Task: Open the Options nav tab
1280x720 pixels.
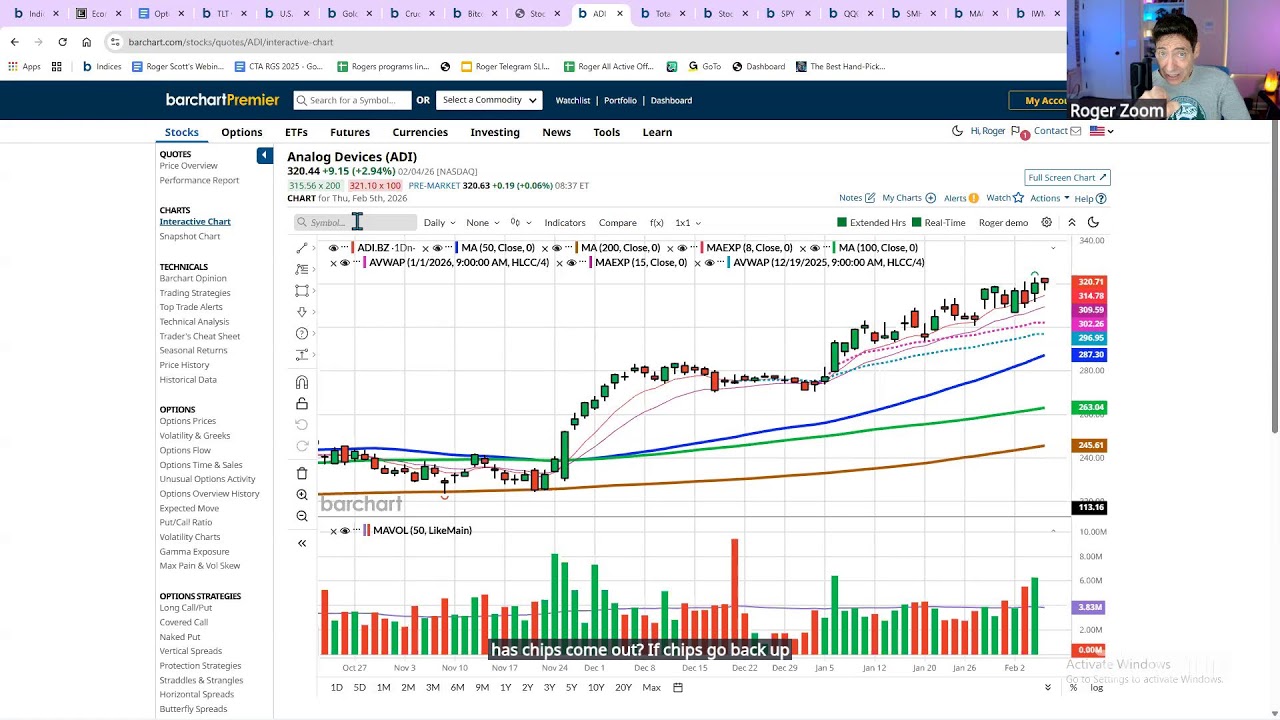Action: coord(242,132)
